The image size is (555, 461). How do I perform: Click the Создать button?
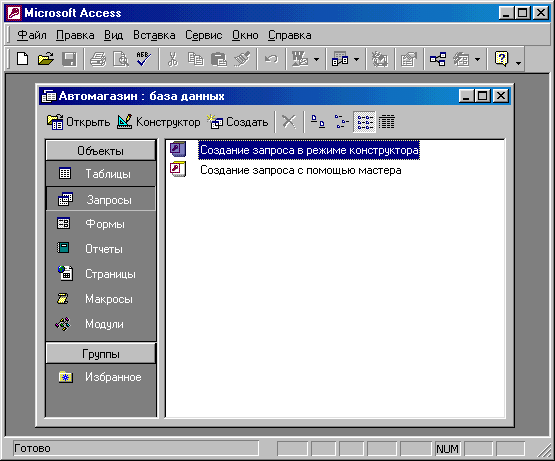point(238,122)
